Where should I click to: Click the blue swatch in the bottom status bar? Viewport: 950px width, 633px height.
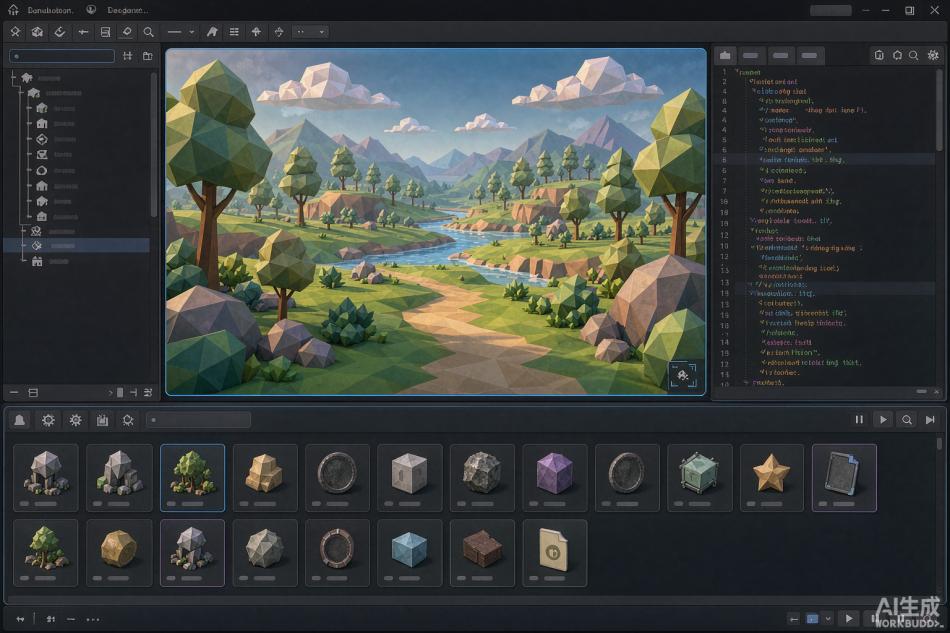tap(812, 618)
